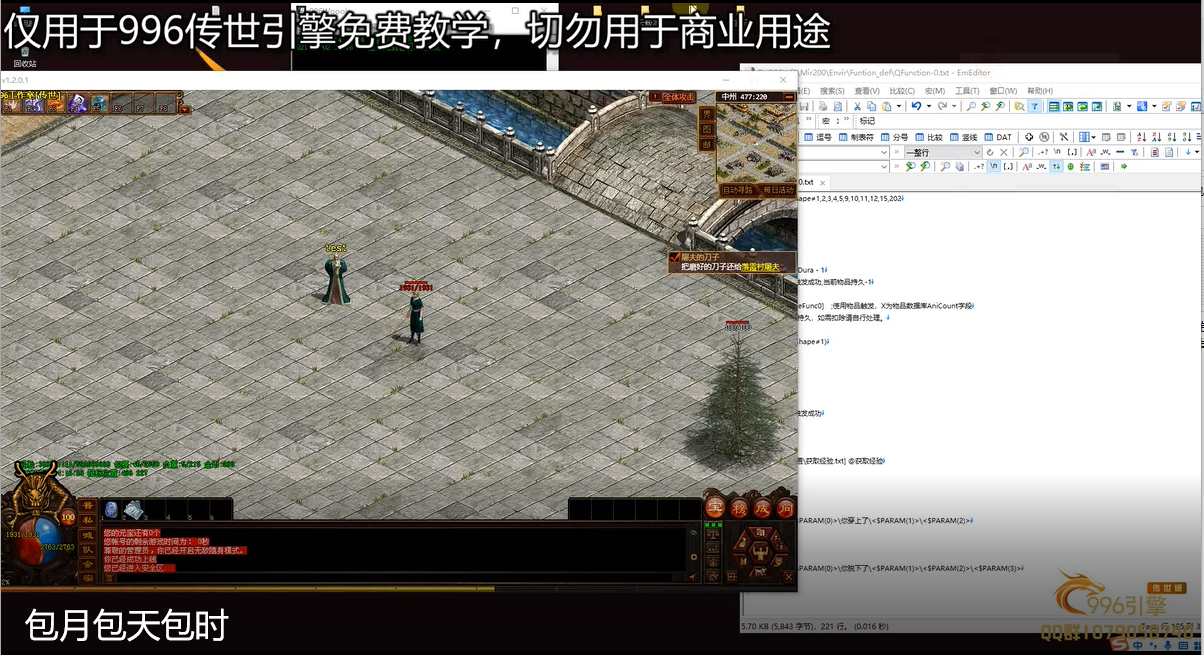
Task: Click the Cut scissors icon
Action: pos(857,106)
